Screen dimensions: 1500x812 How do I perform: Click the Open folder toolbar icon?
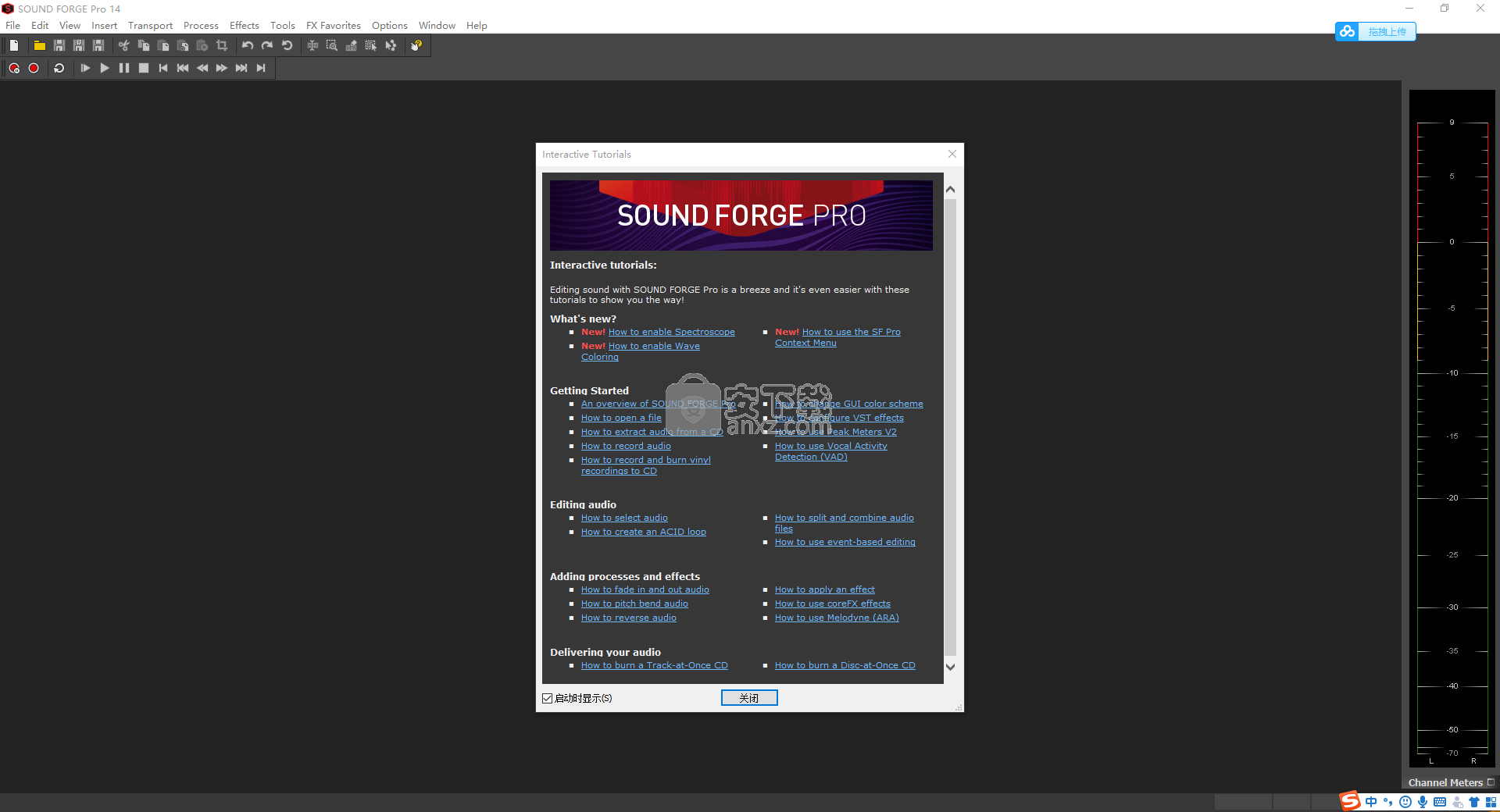click(x=39, y=45)
